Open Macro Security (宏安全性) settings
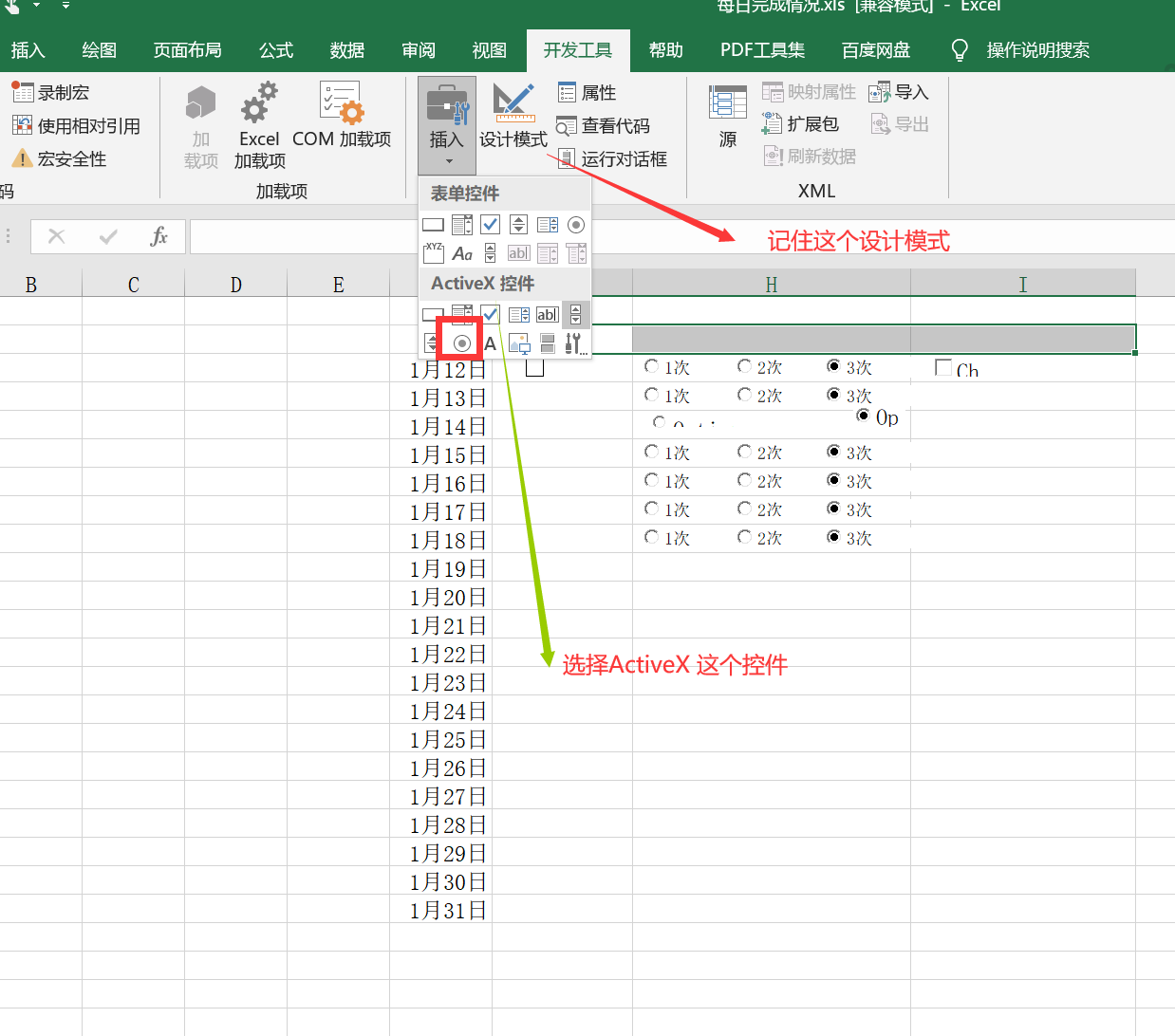The height and width of the screenshot is (1036, 1175). coord(59,158)
